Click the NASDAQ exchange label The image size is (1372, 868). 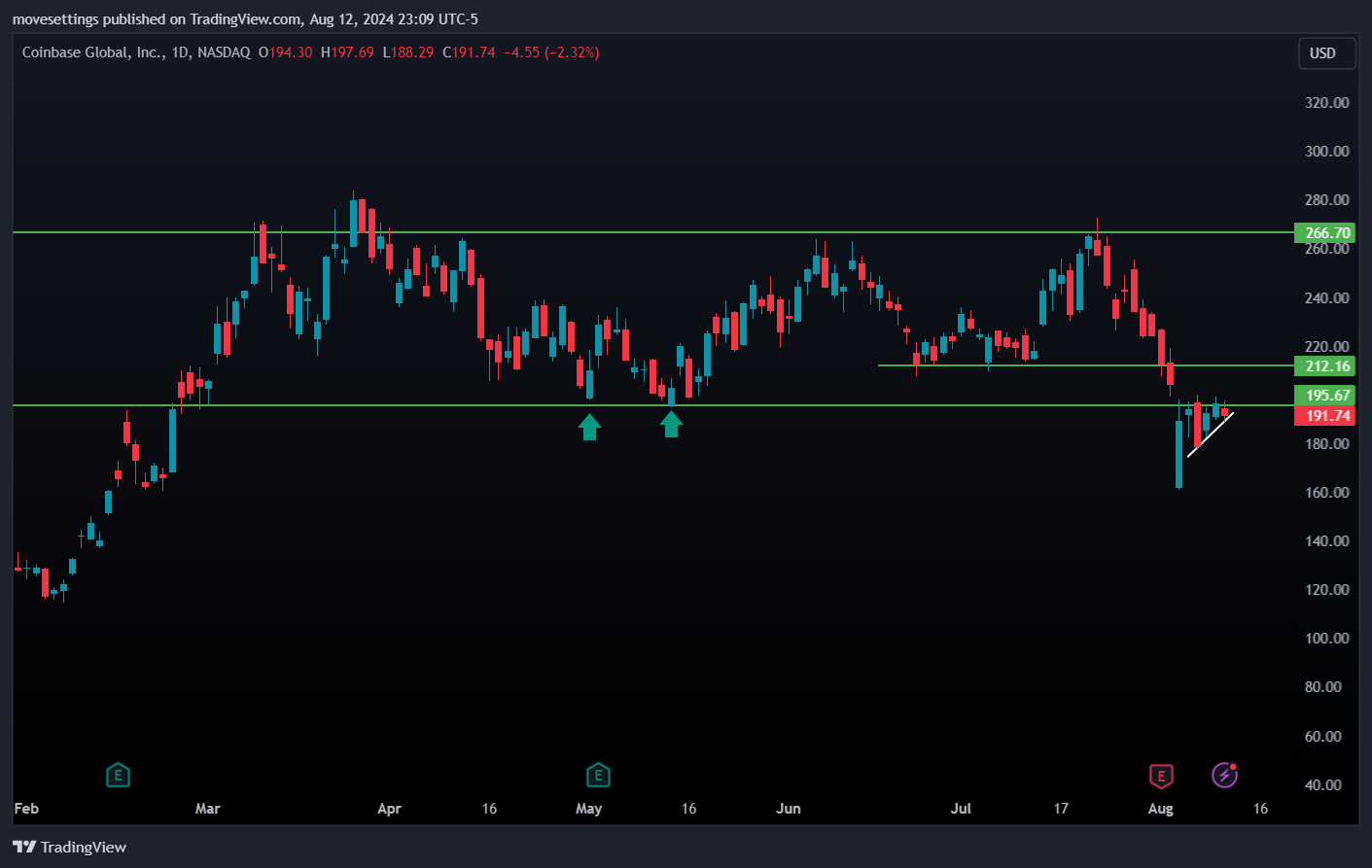pos(224,52)
